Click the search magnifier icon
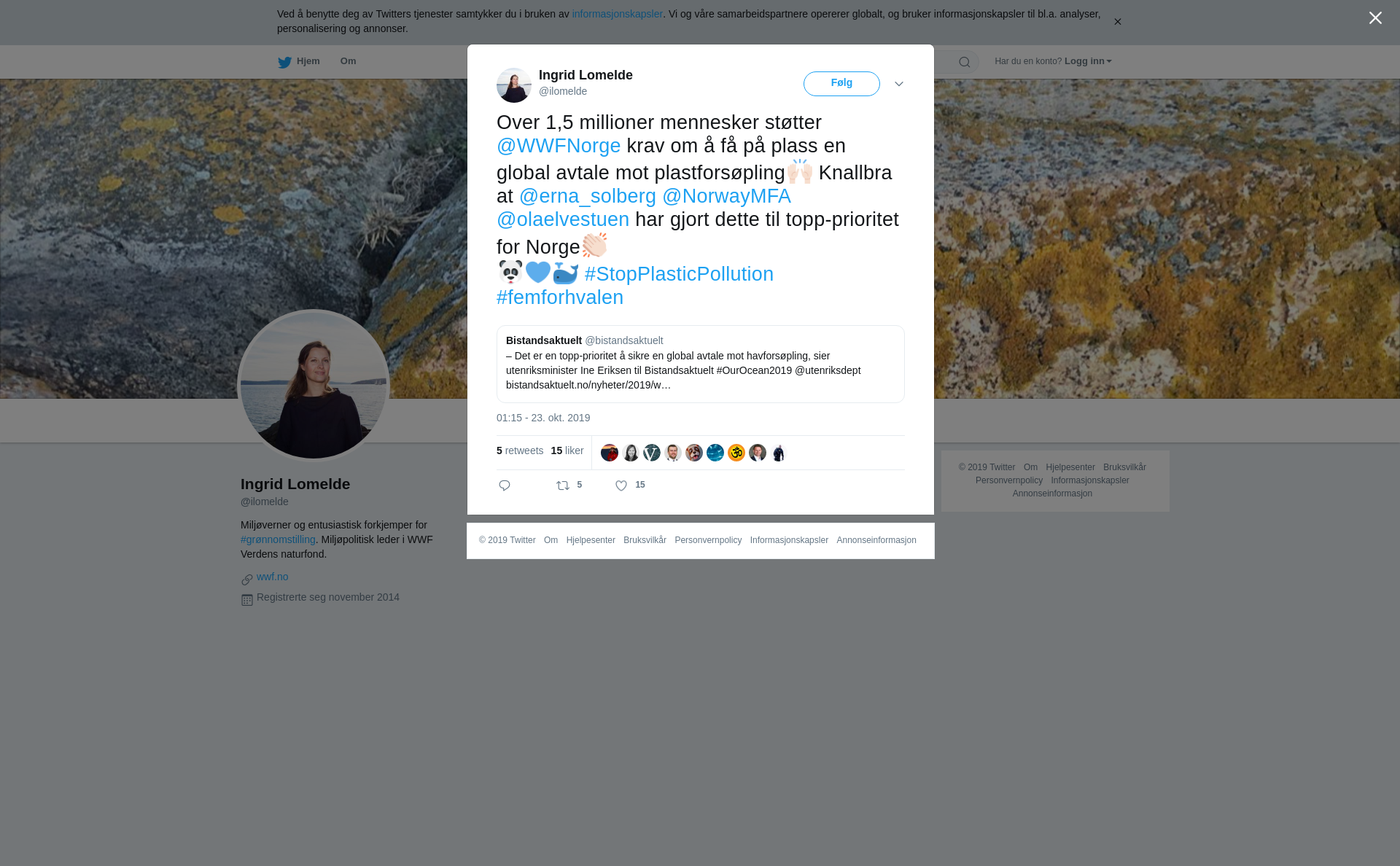Screen dimensions: 1400x866 [965, 62]
